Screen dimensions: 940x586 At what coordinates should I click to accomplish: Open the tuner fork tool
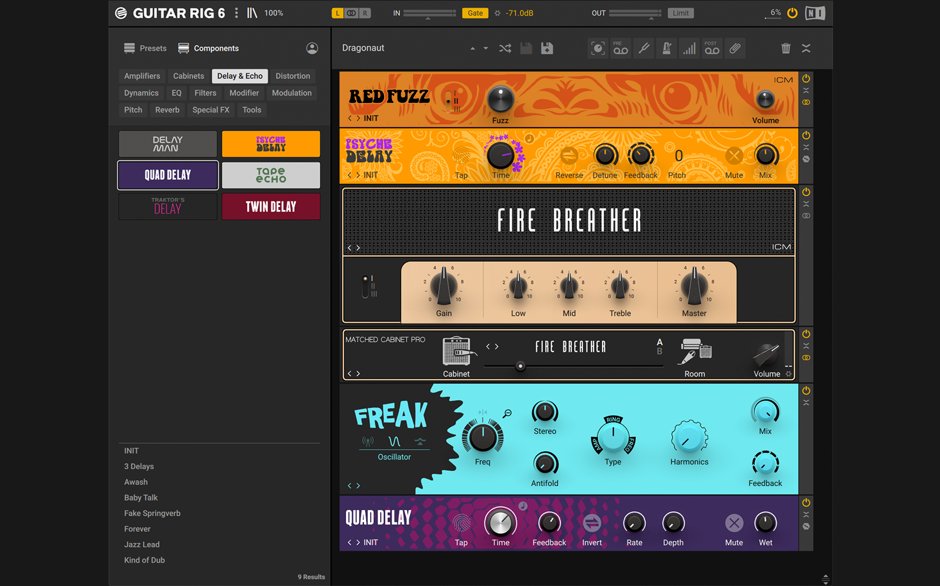(644, 48)
